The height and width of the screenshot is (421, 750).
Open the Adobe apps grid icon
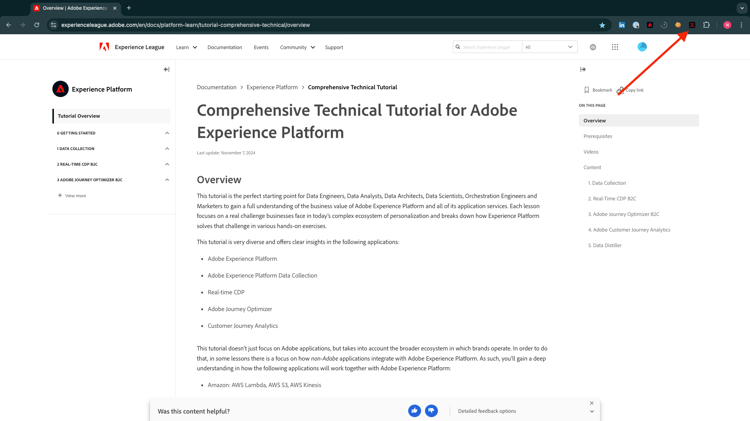(615, 47)
